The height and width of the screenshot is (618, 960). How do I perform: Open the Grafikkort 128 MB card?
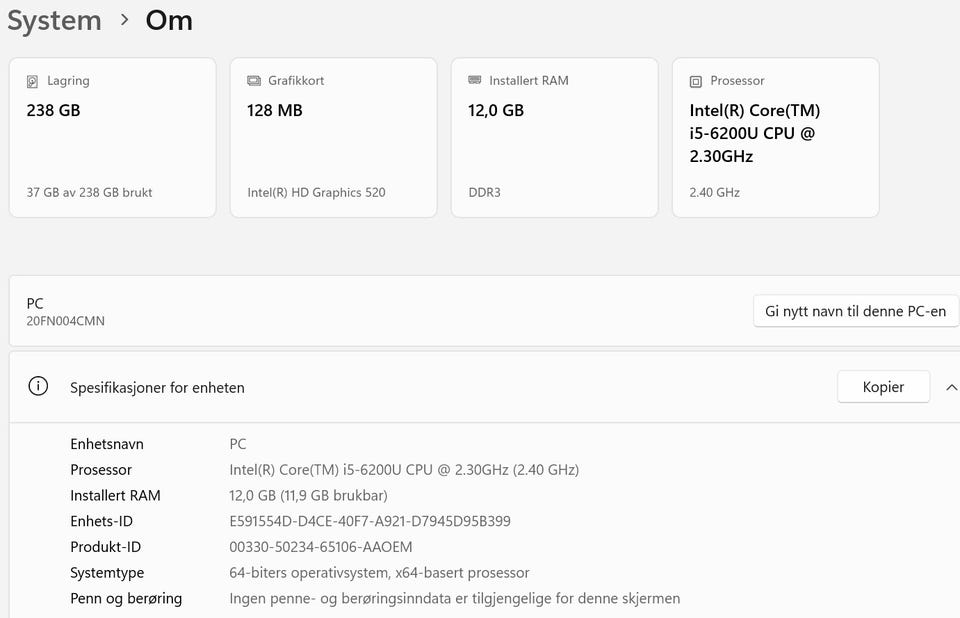tap(333, 137)
